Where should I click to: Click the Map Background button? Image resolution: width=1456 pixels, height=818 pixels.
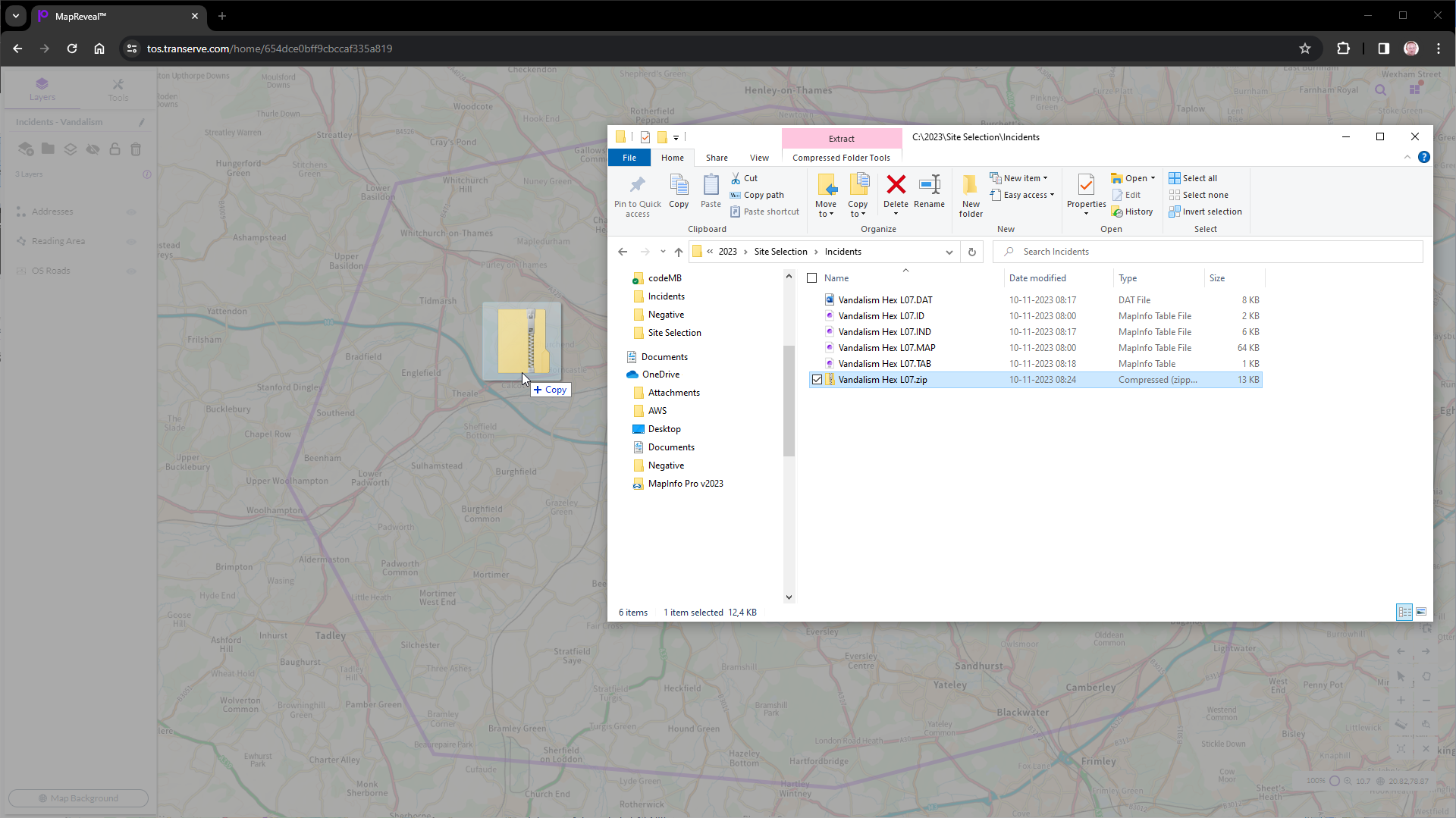click(78, 798)
